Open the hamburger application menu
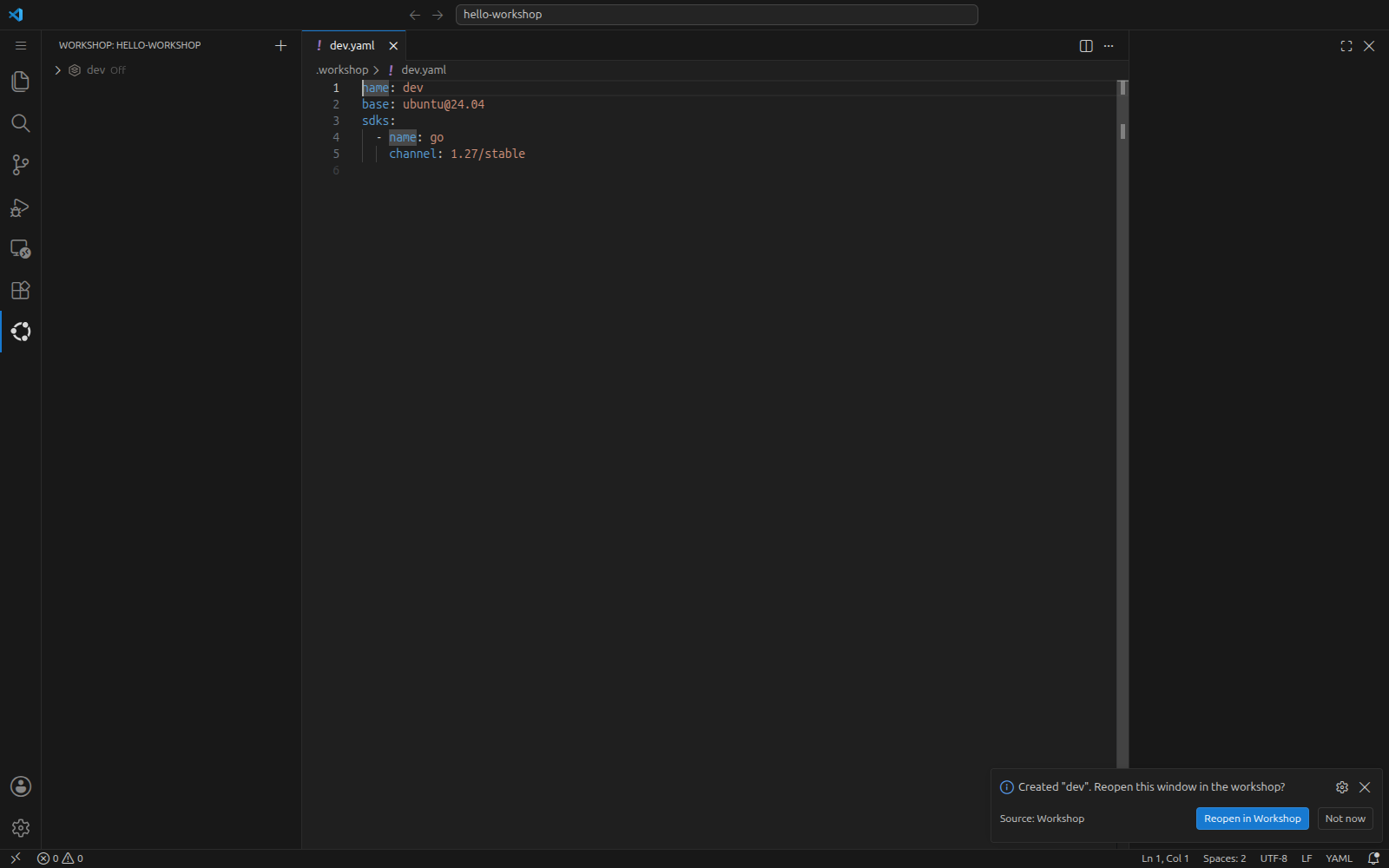 click(21, 46)
